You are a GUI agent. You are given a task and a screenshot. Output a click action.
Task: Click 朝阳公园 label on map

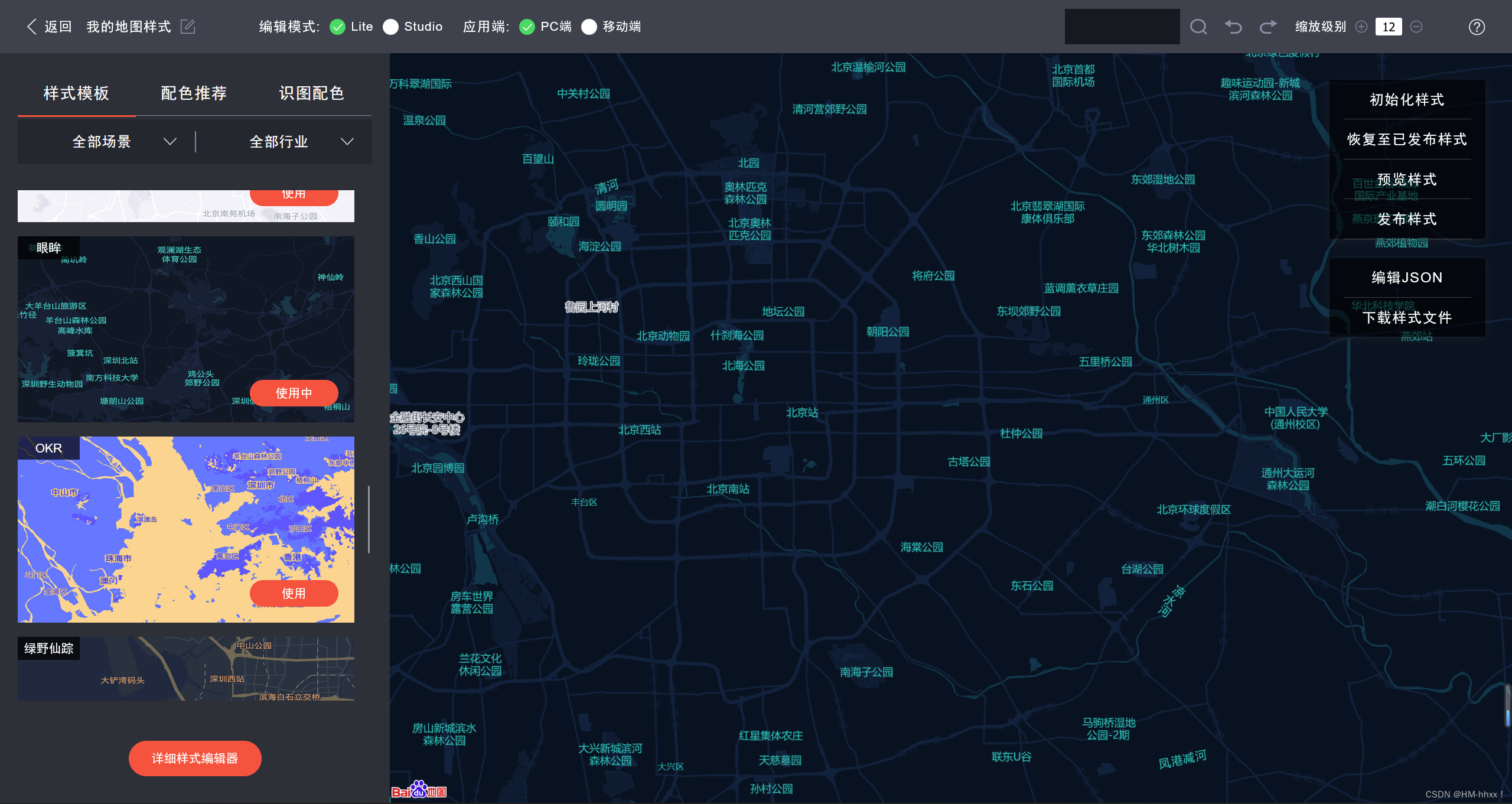(x=888, y=331)
